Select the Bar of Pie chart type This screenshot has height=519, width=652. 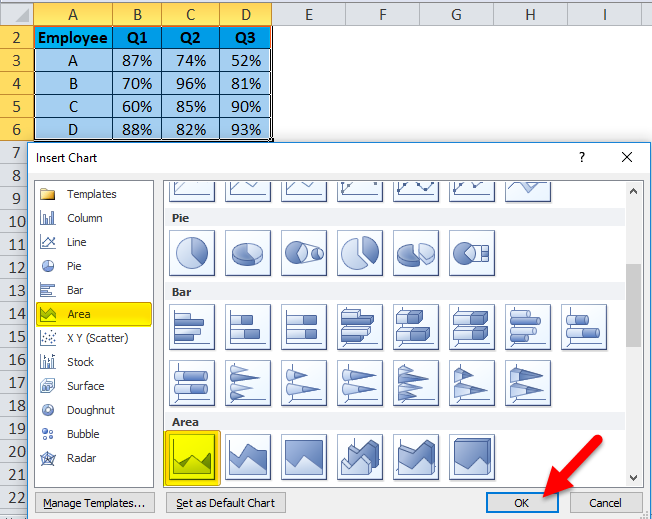pyautogui.click(x=472, y=253)
